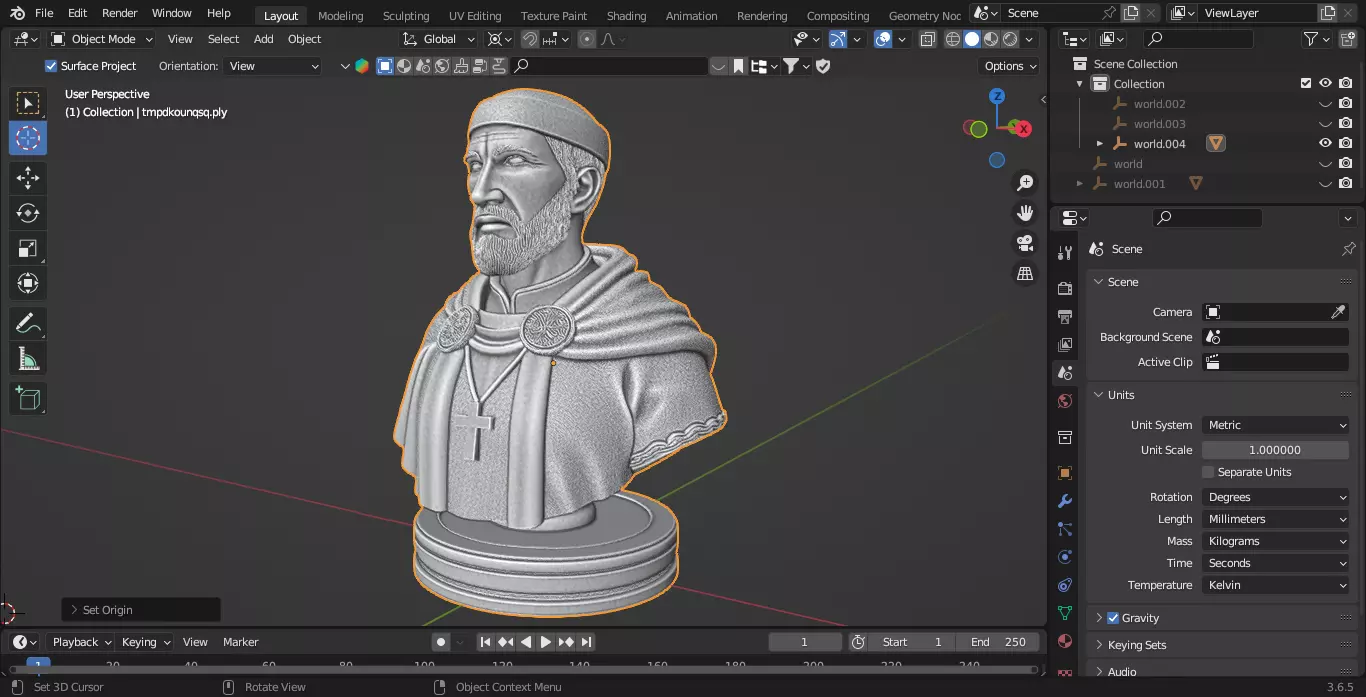Open the Object properties tab
The width and height of the screenshot is (1366, 697).
1065,473
